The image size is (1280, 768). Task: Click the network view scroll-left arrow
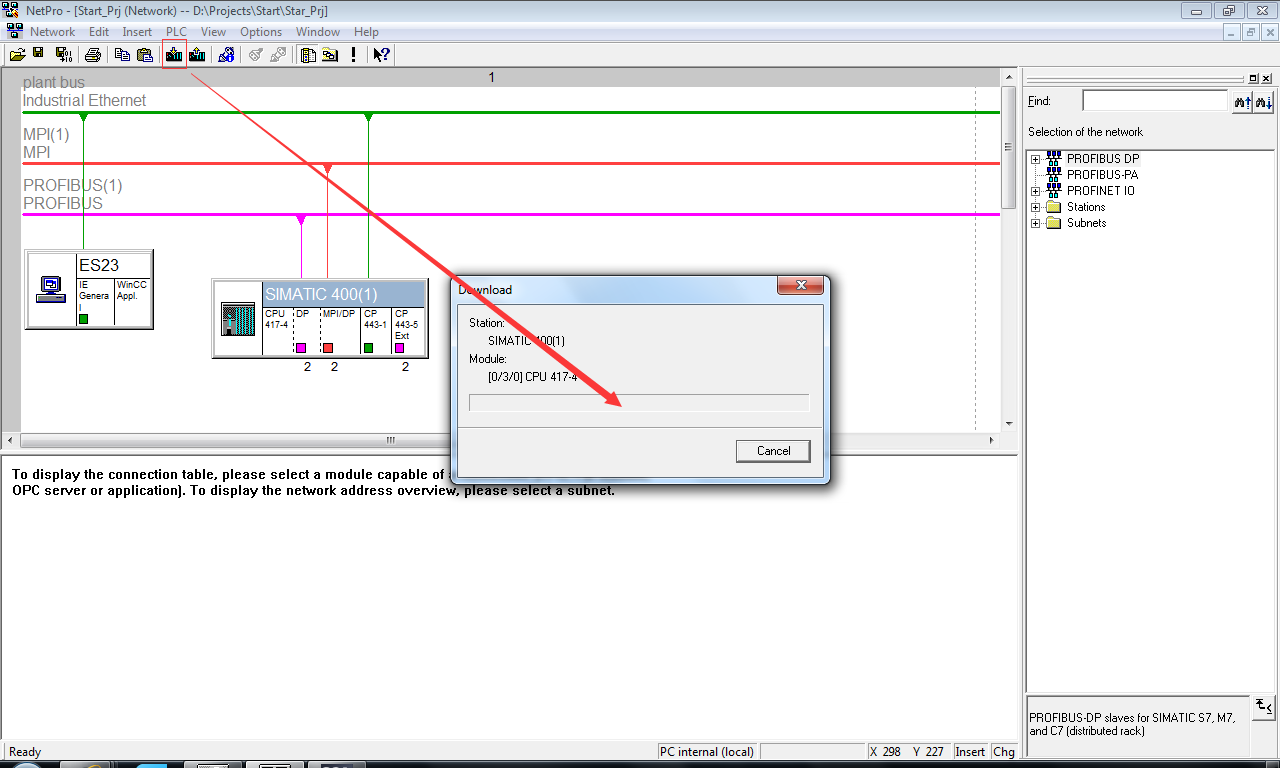click(10, 440)
